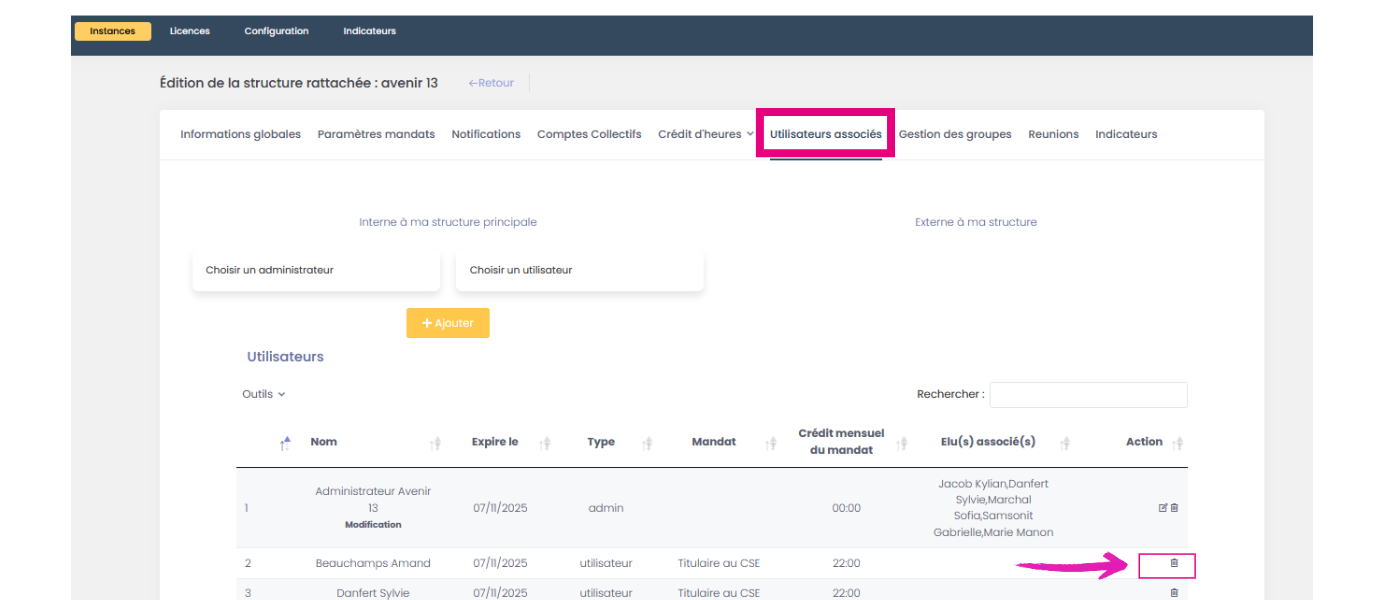Delete the Beauchamps Amand user
This screenshot has width=1400, height=600.
1174,563
